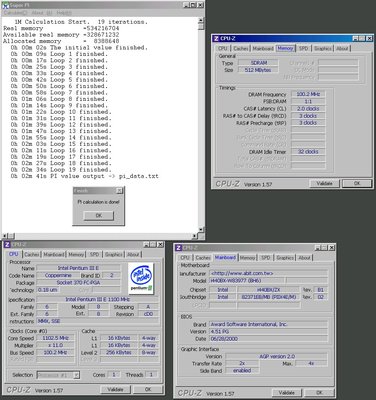Screen dimensions: 376x400
Task: Click the CAS# Latency 2.0 clocks value
Action: [308, 109]
